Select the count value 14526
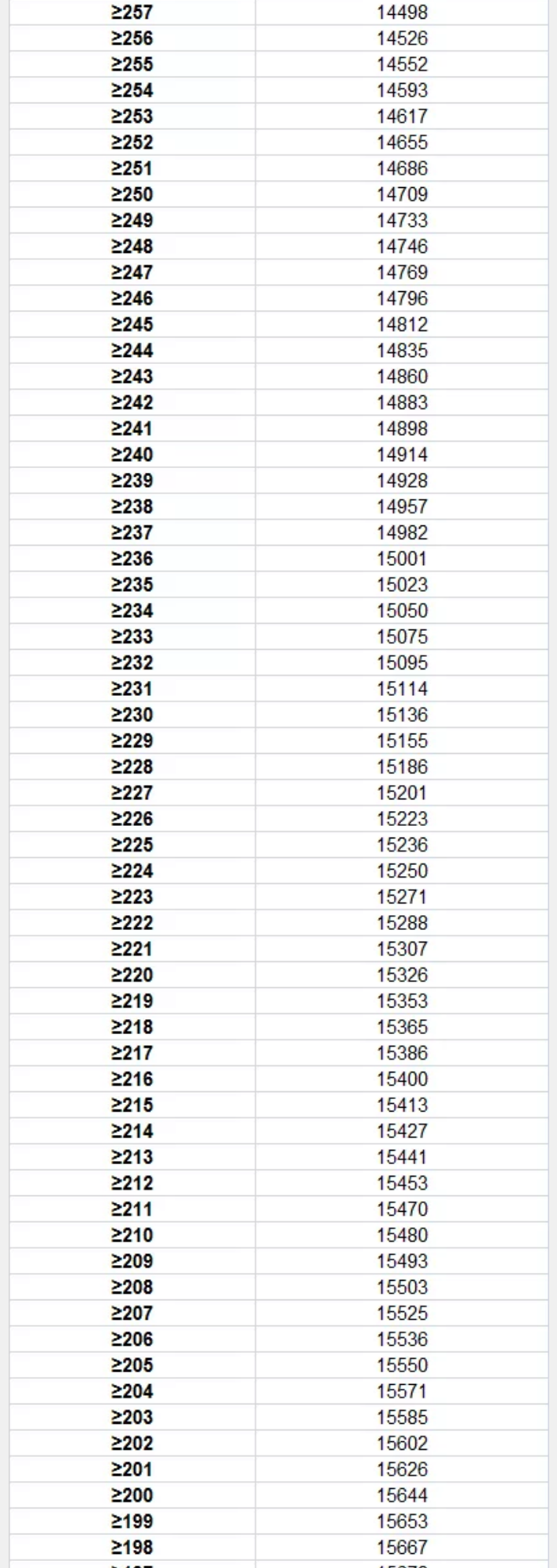 coord(402,38)
